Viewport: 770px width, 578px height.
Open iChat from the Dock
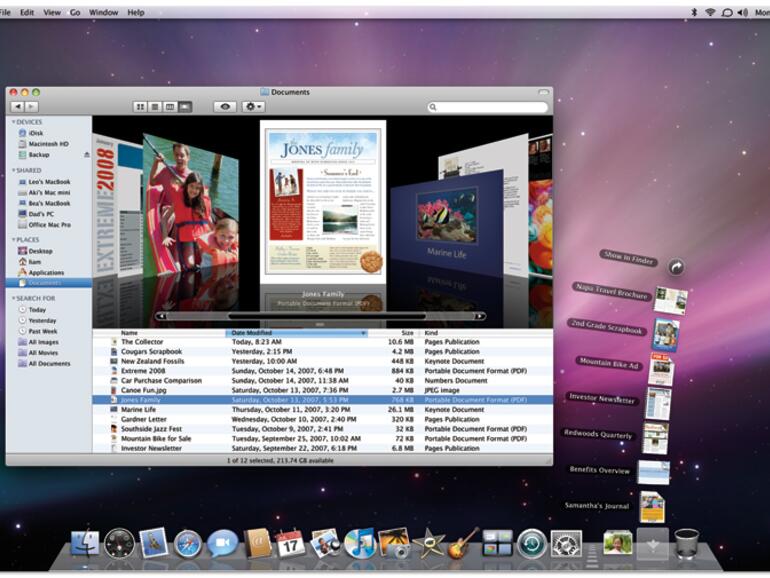point(222,543)
